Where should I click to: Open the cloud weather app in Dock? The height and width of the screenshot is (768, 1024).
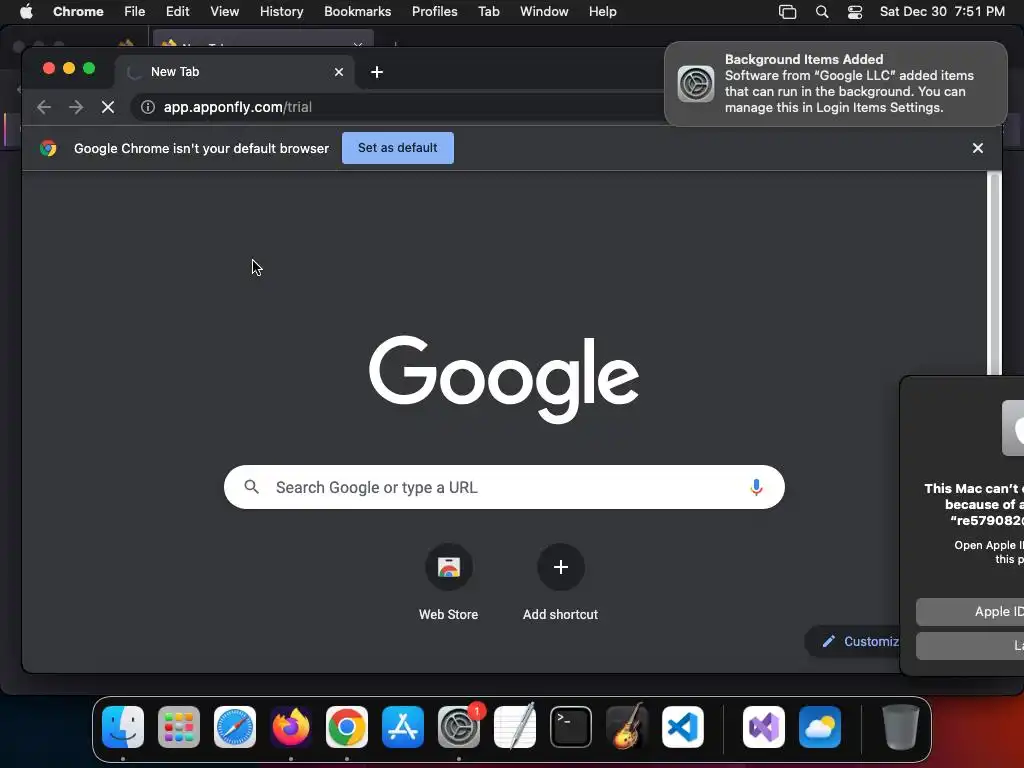tap(820, 727)
